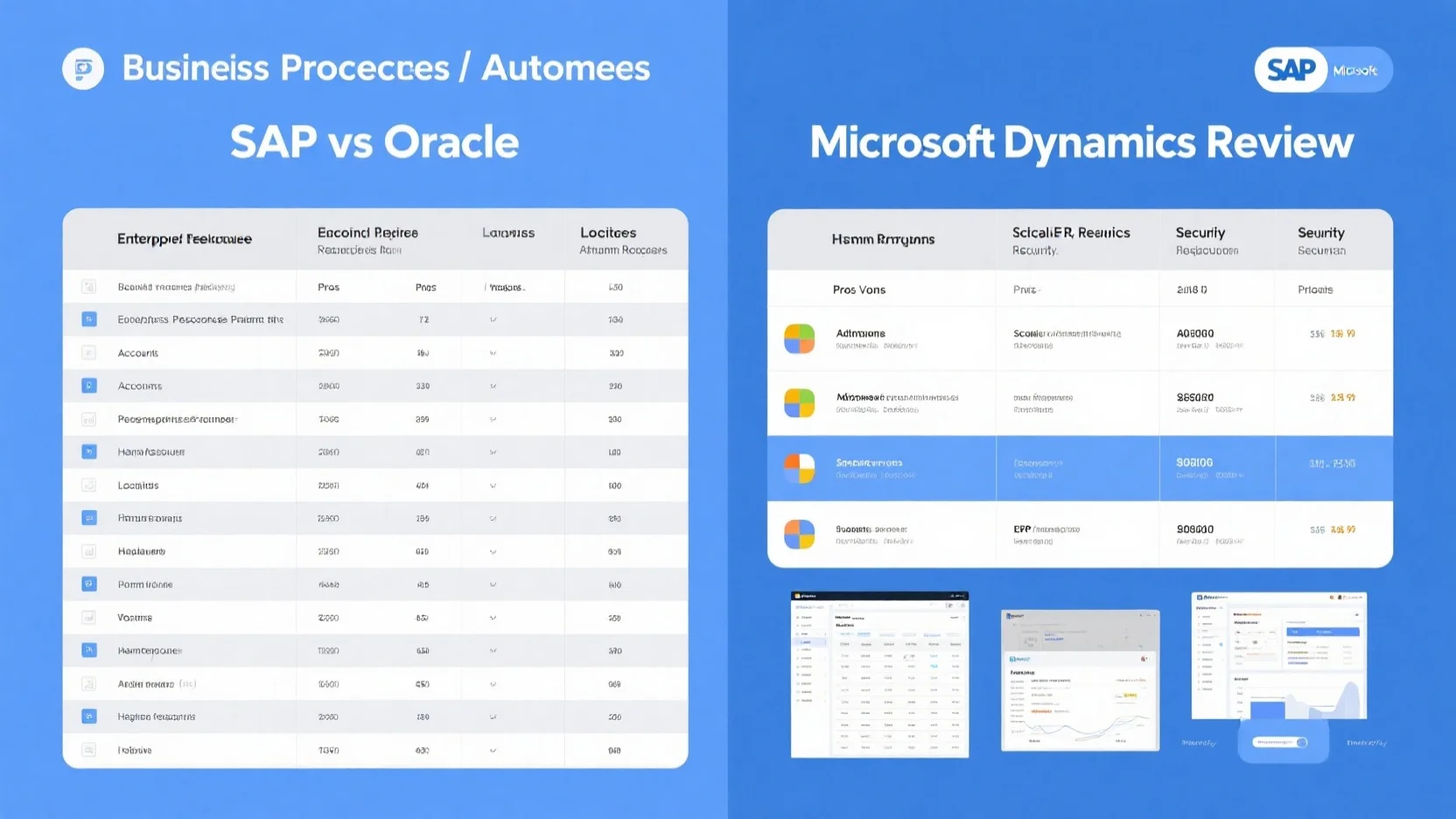Viewport: 1456px width, 819px height.
Task: Expand the chevron in Hamafesouer row
Action: [x=493, y=452]
